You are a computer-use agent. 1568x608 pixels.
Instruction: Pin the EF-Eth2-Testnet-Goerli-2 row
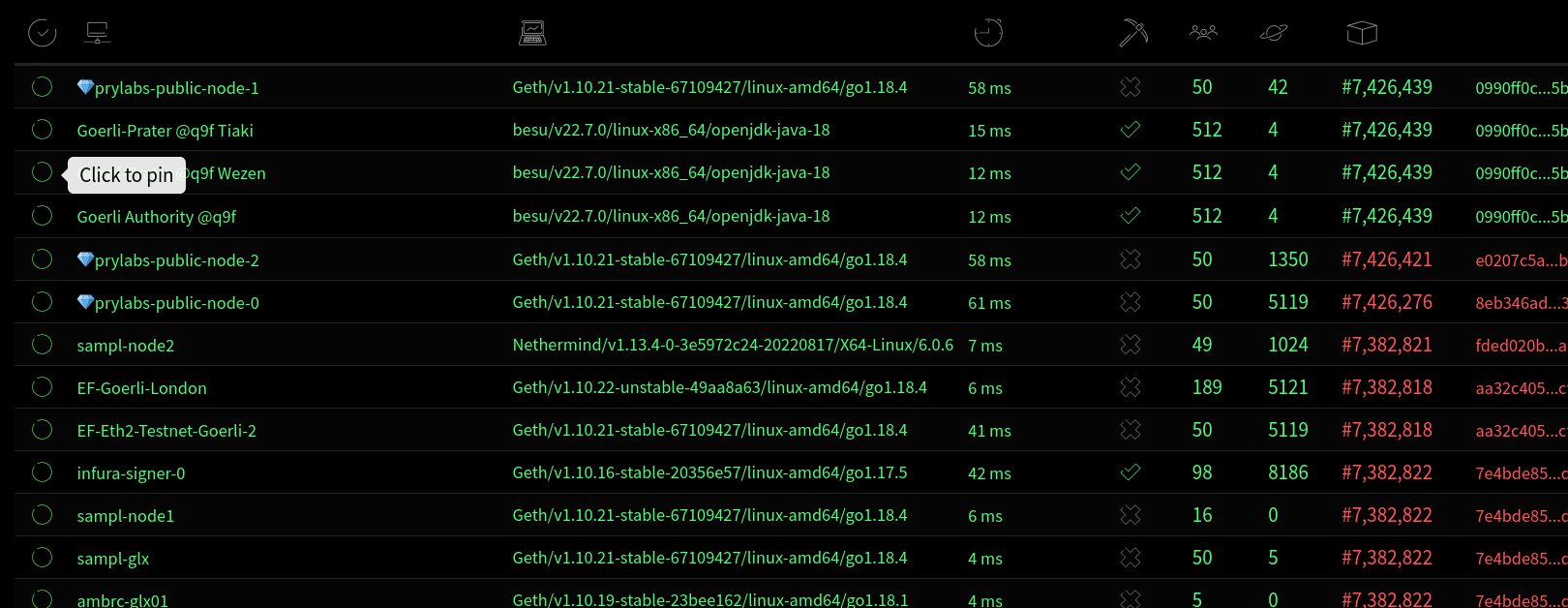coord(42,430)
